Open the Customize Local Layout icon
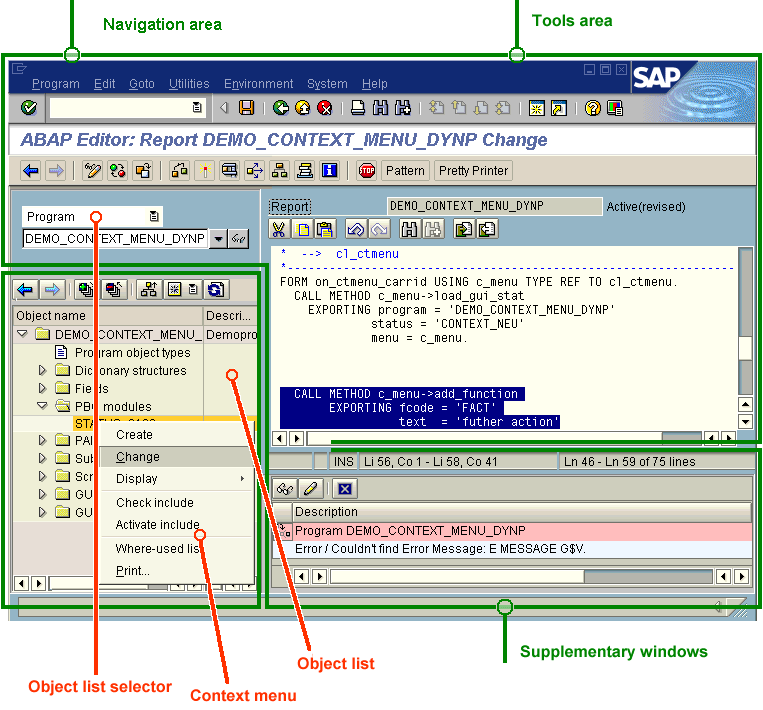 click(615, 108)
